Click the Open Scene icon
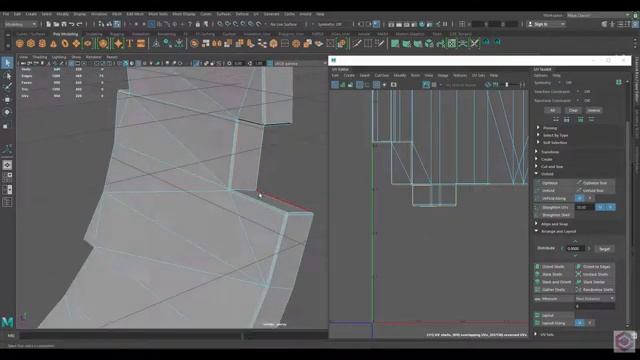 pos(56,24)
